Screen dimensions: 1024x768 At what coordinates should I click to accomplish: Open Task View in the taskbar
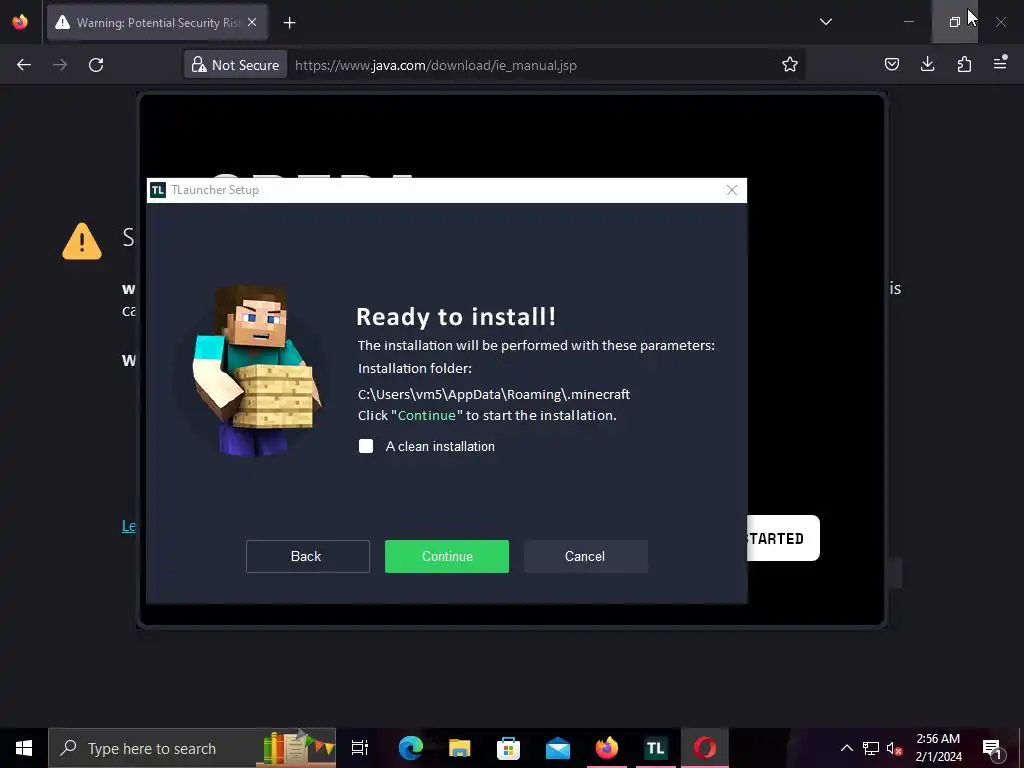360,748
